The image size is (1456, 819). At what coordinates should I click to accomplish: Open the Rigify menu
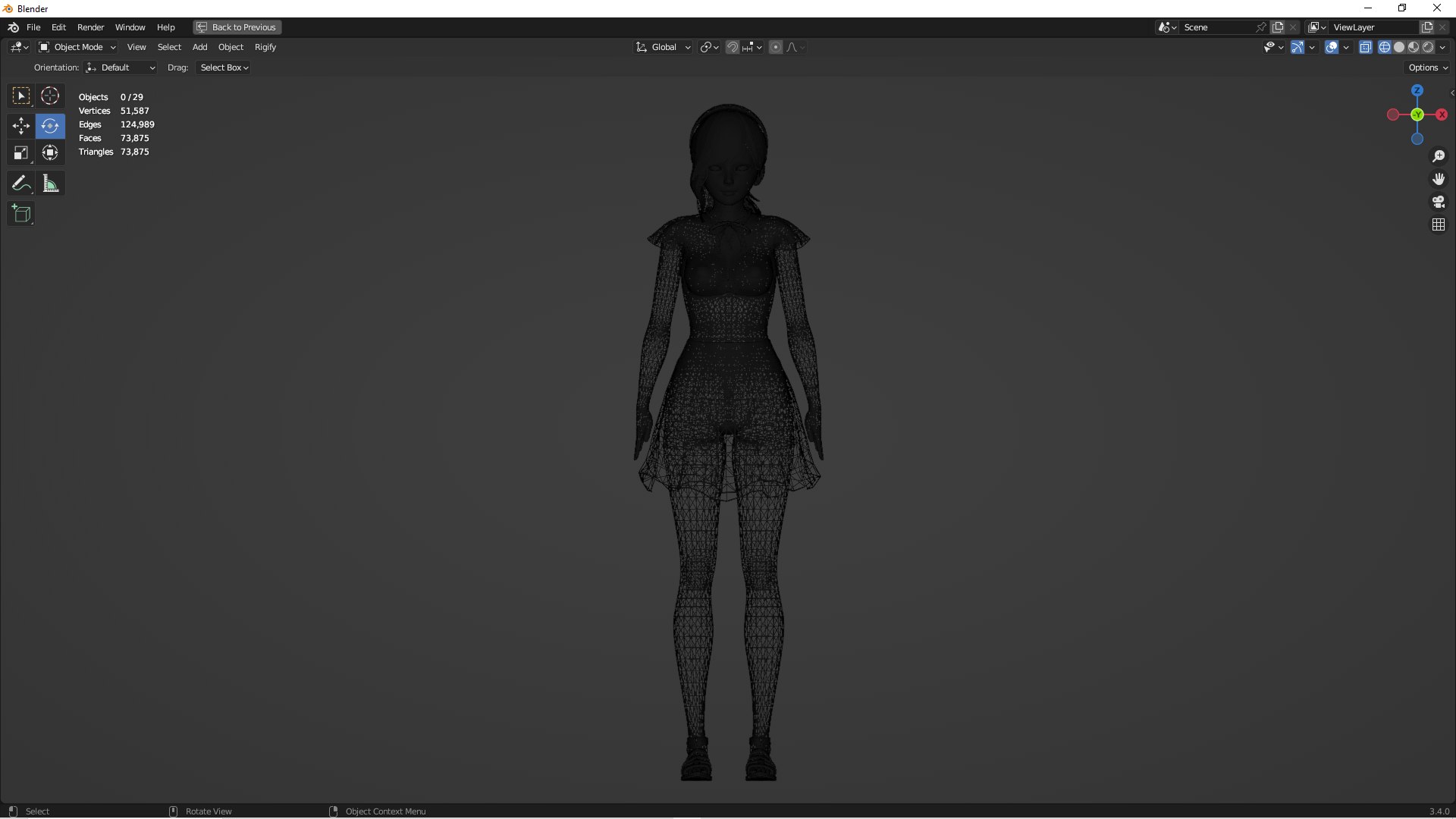pyautogui.click(x=265, y=47)
